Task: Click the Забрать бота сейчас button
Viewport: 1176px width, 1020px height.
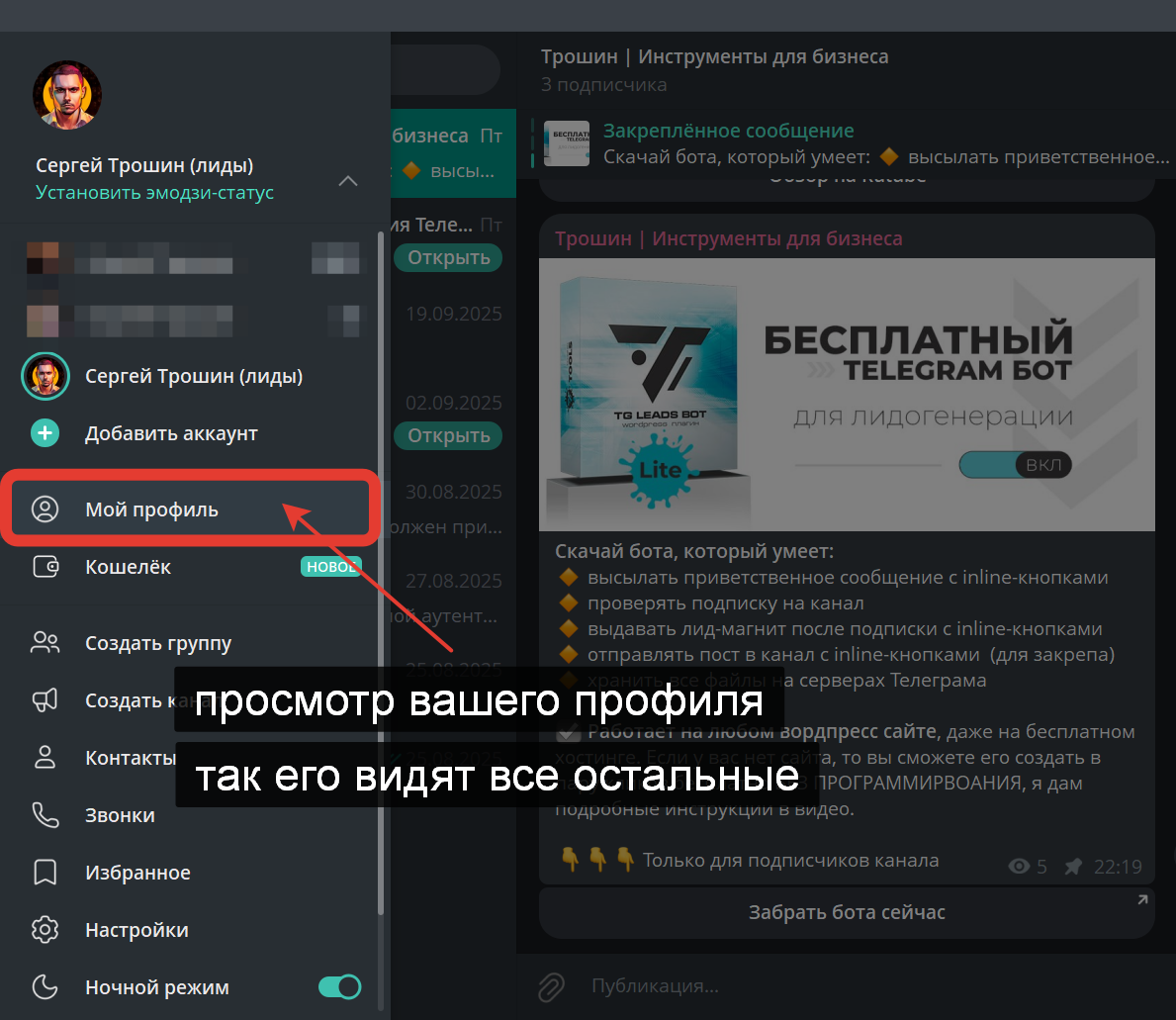Action: pyautogui.click(x=847, y=912)
